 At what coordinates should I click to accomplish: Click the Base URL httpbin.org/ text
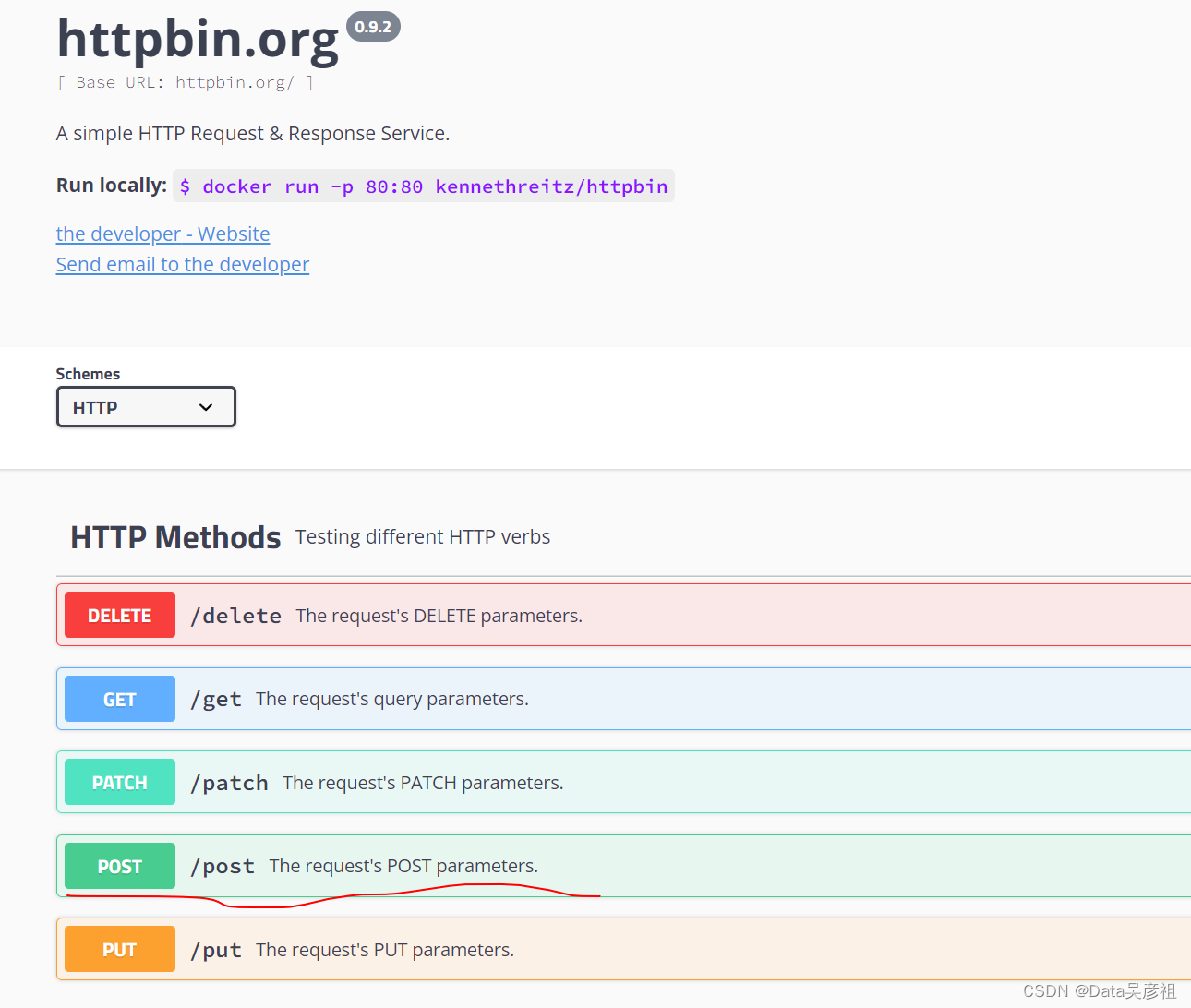coord(185,82)
